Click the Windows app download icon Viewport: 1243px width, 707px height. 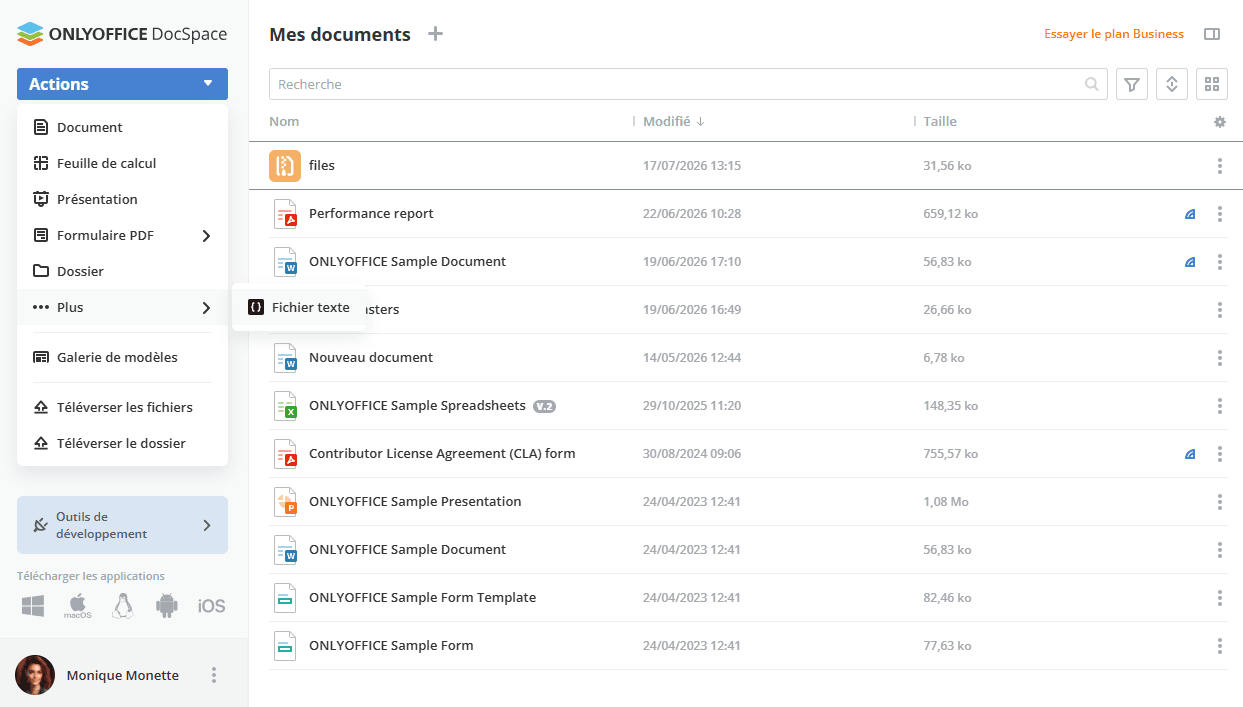(33, 606)
